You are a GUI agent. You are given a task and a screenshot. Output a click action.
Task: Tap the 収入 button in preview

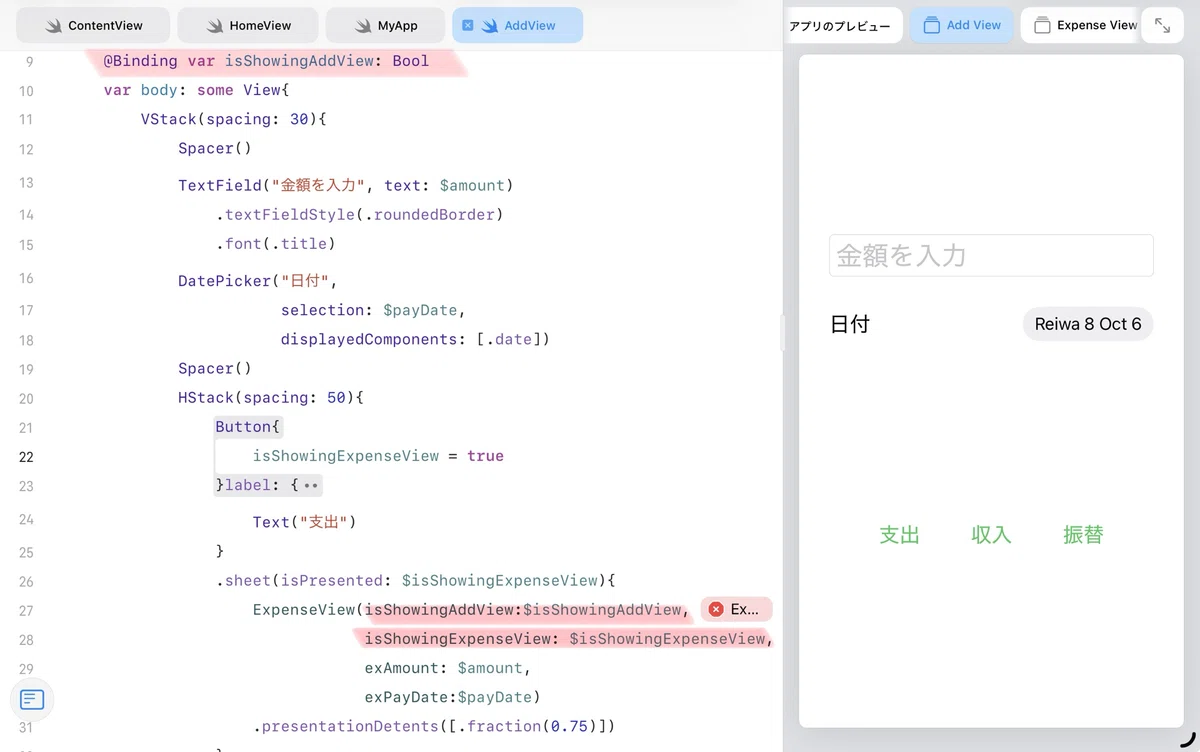pos(991,535)
